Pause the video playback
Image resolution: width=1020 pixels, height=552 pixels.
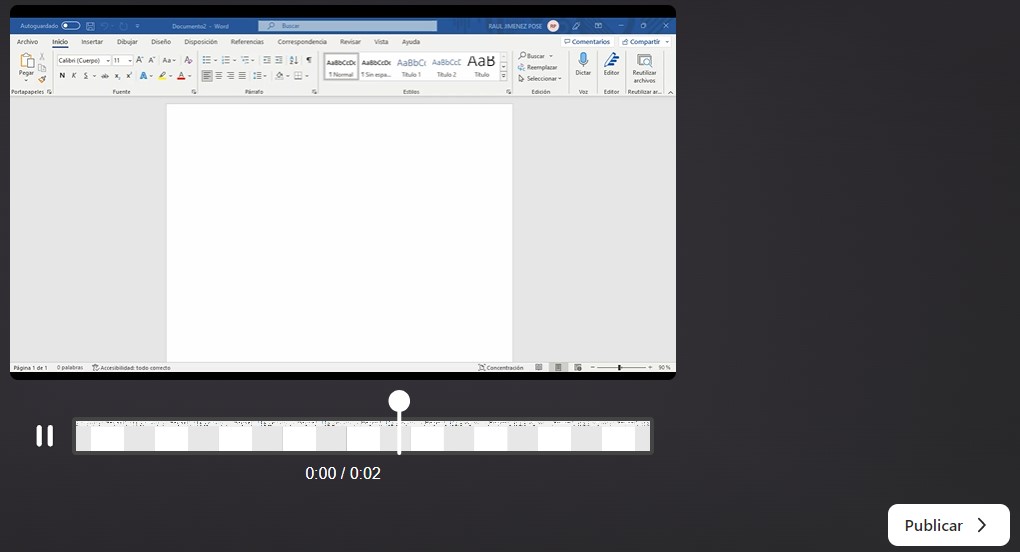(44, 436)
